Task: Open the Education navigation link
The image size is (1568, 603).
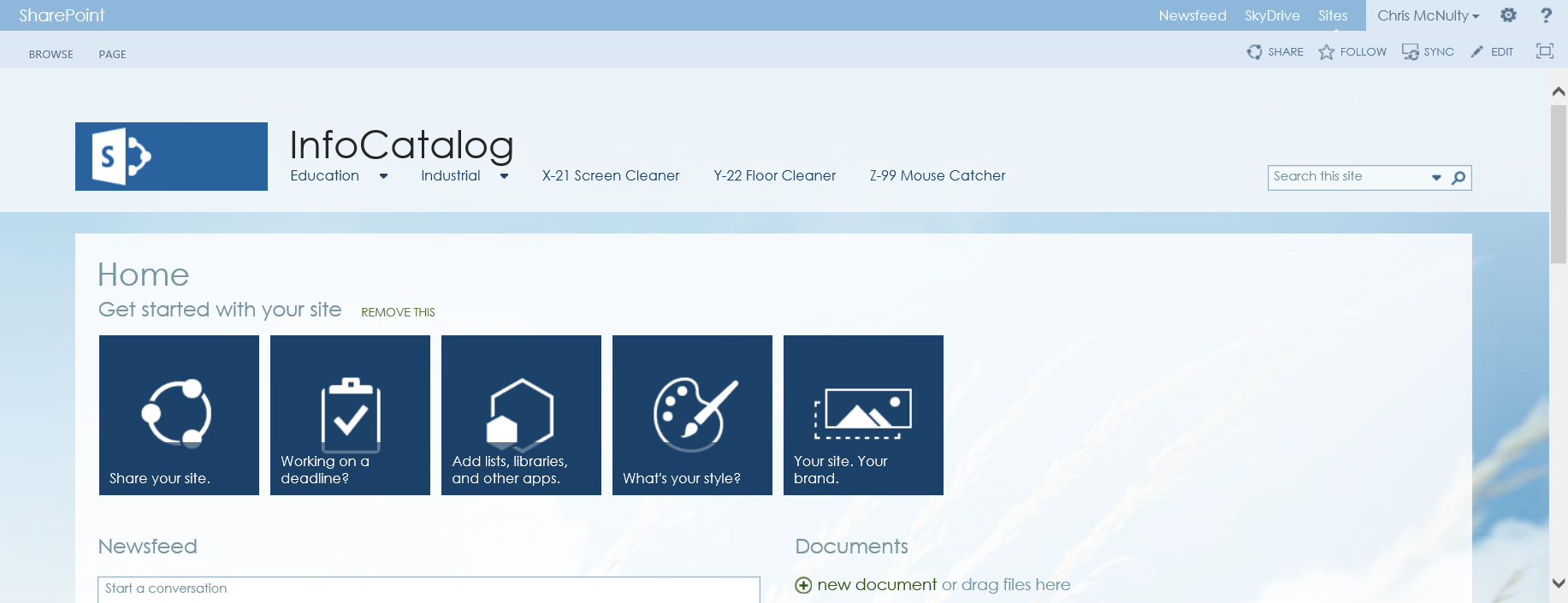Action: point(324,175)
